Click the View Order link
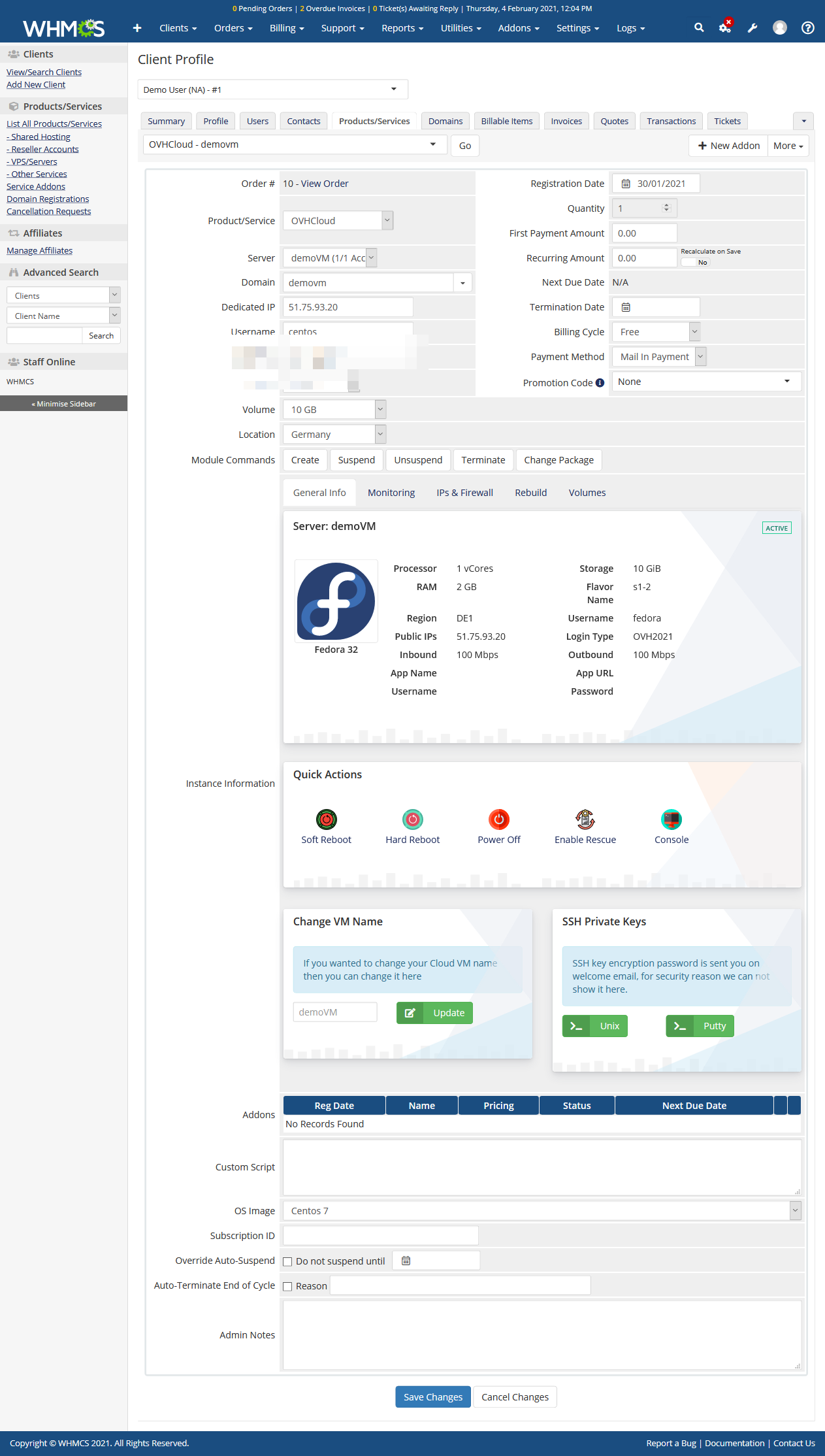Screen dimensions: 825x1456 pyautogui.click(x=325, y=184)
